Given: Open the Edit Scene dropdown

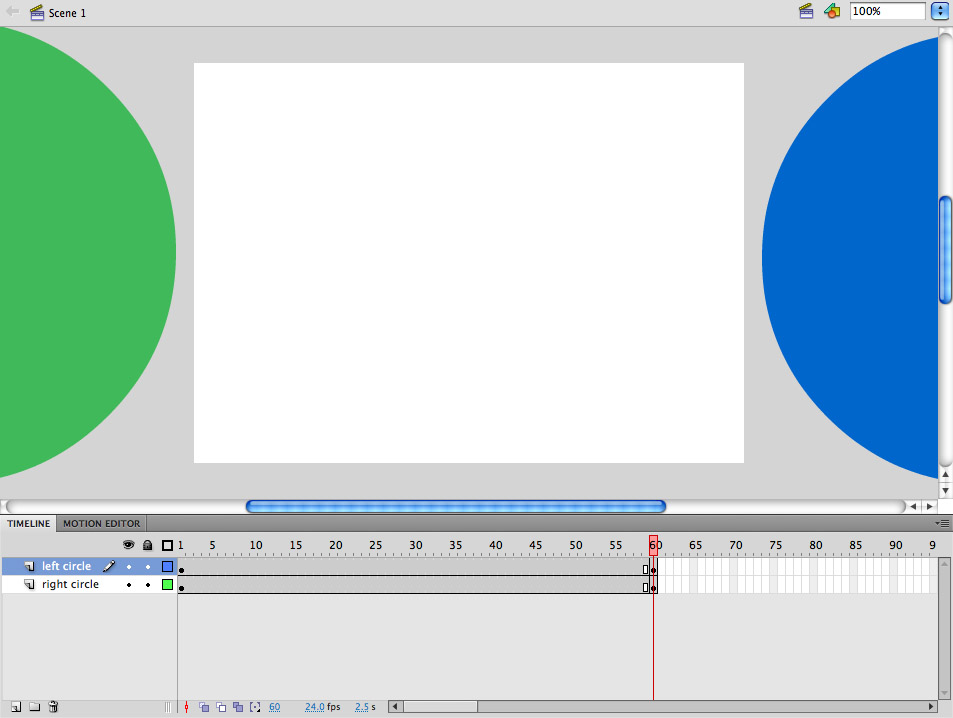Looking at the screenshot, I should pos(806,11).
